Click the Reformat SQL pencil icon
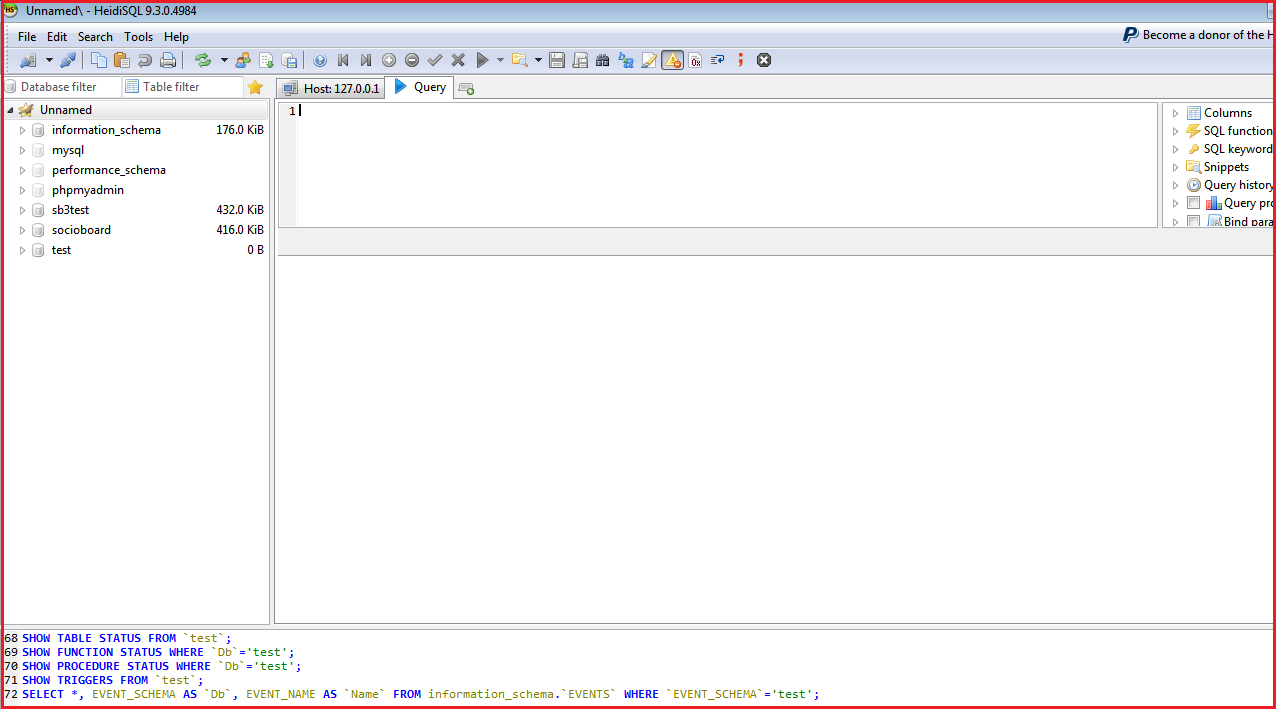Screen dimensions: 1276x709 (649, 60)
